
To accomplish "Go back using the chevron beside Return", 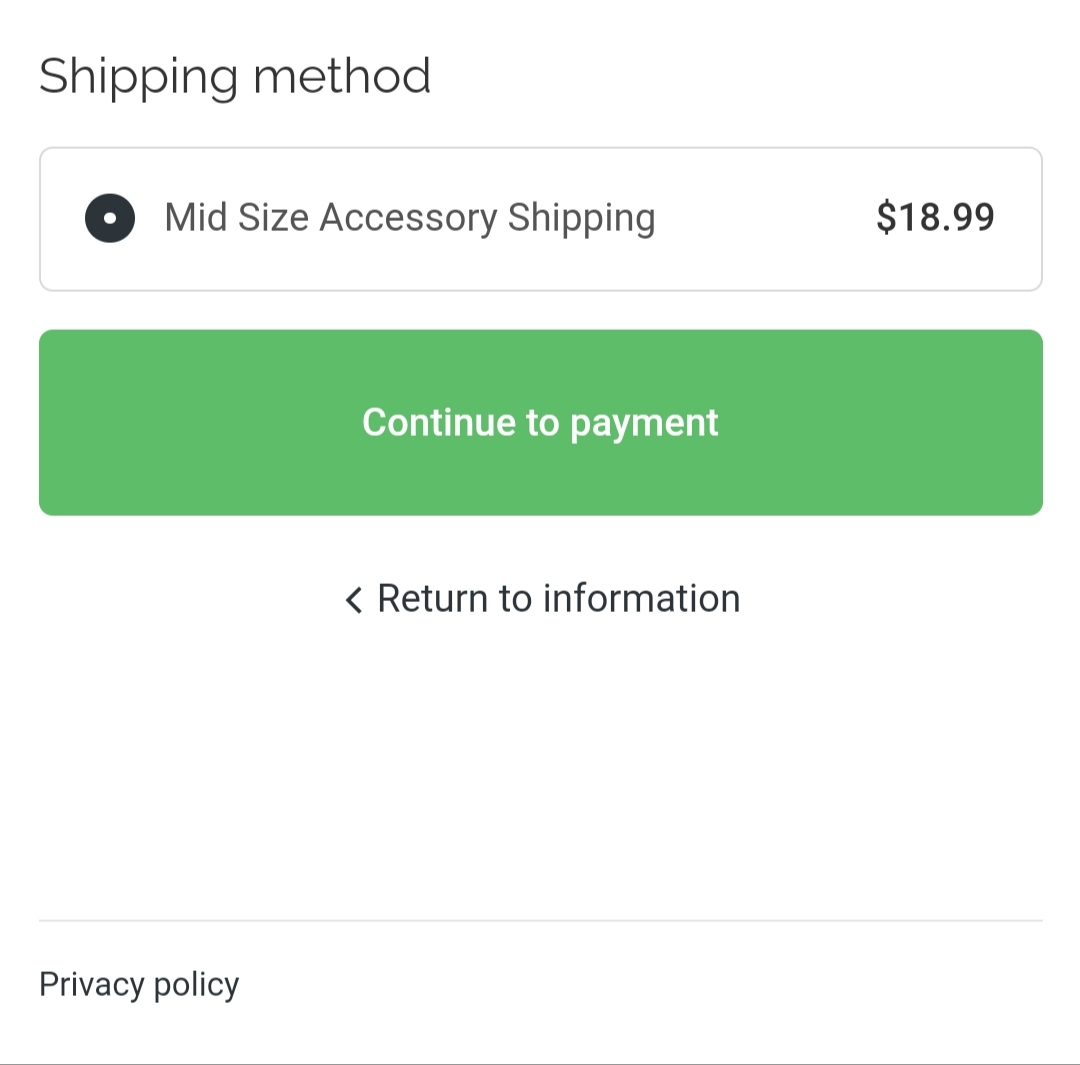I will (x=353, y=600).
